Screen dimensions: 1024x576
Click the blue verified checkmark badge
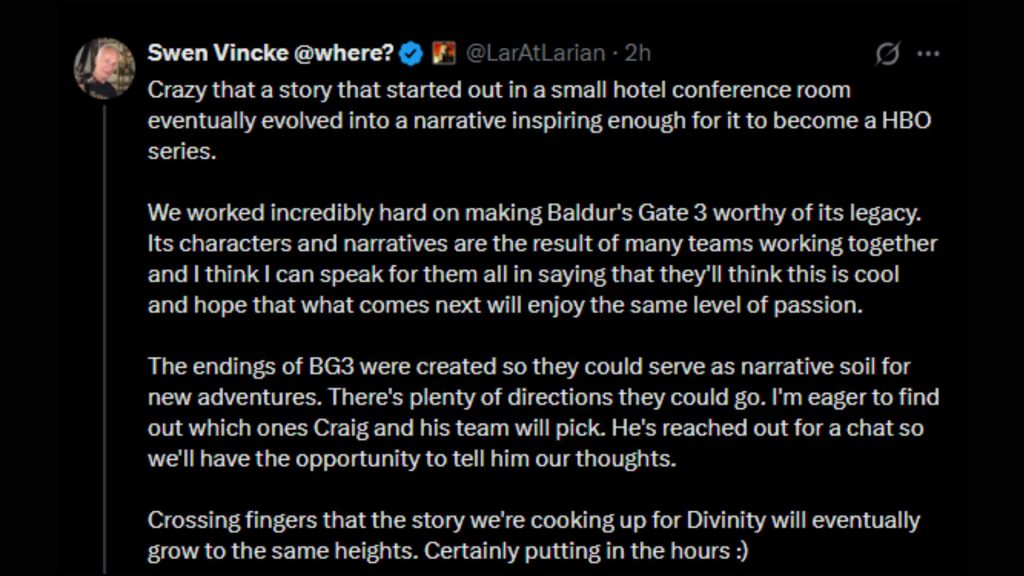click(x=409, y=53)
